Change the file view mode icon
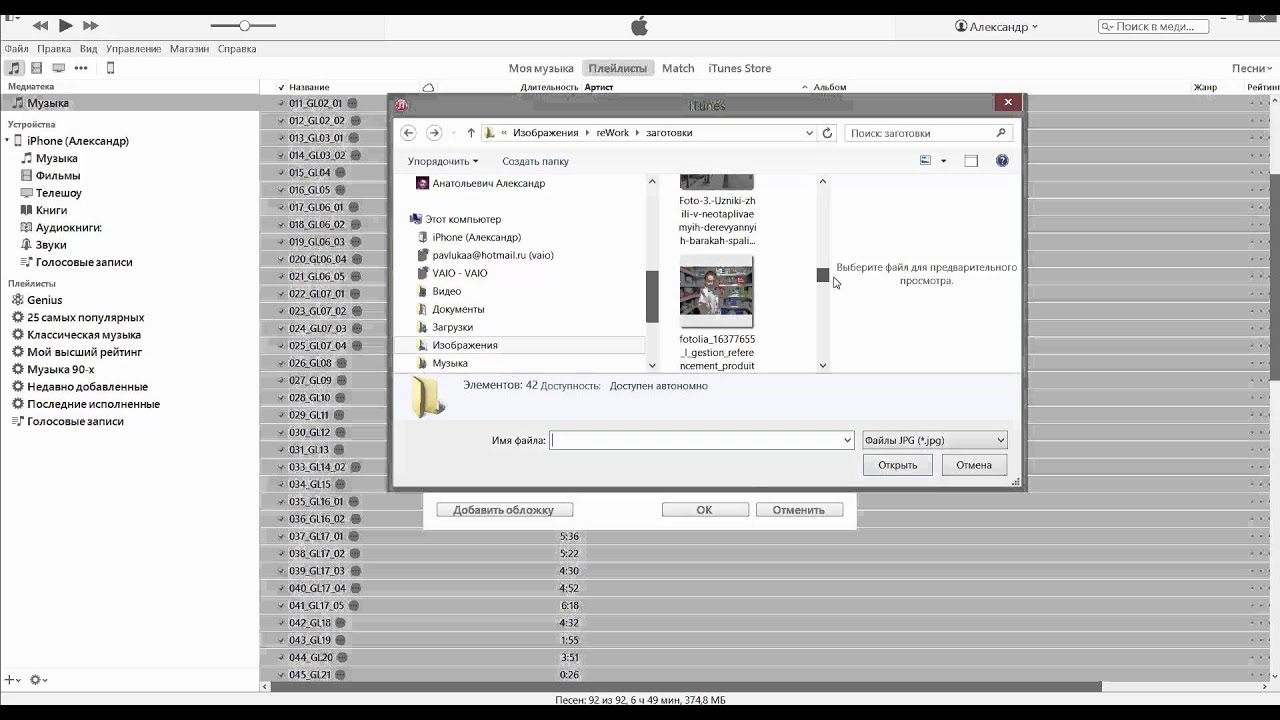This screenshot has height=720, width=1280. click(926, 161)
